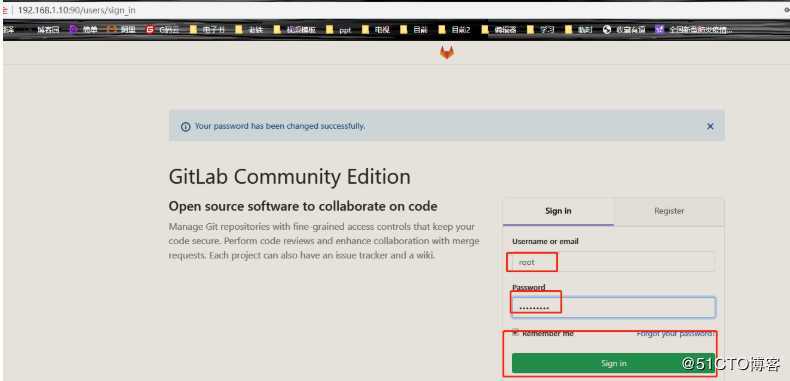Click 'Open source software to collaborate on code'
This screenshot has height=381, width=790.
[x=303, y=206]
